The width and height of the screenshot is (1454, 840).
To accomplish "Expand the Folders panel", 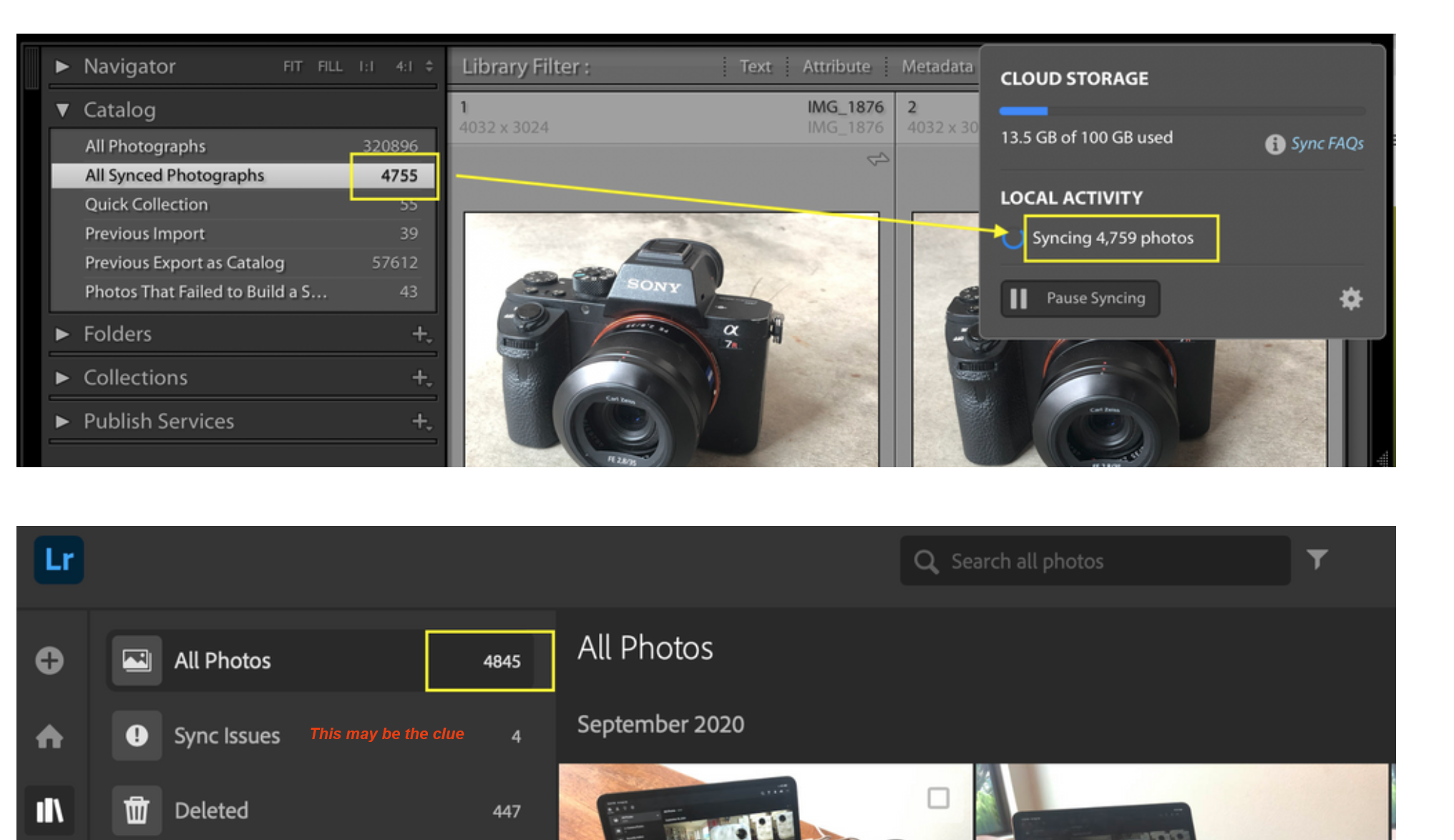I will pos(63,333).
